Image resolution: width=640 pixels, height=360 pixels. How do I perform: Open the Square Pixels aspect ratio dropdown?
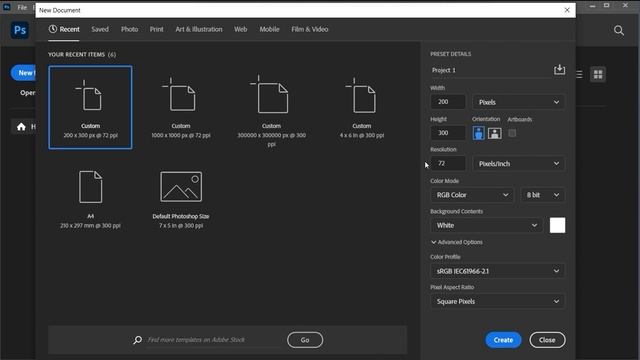pyautogui.click(x=498, y=302)
